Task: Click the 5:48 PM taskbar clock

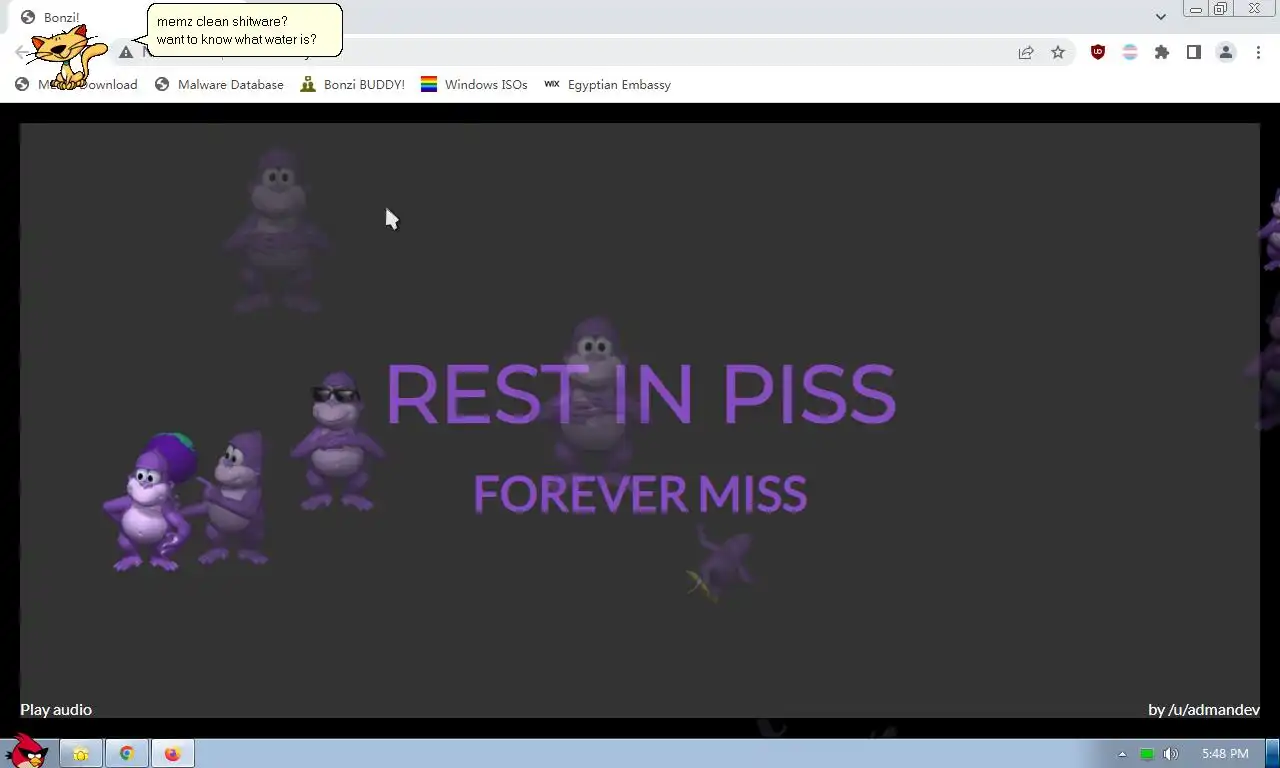Action: [x=1225, y=754]
